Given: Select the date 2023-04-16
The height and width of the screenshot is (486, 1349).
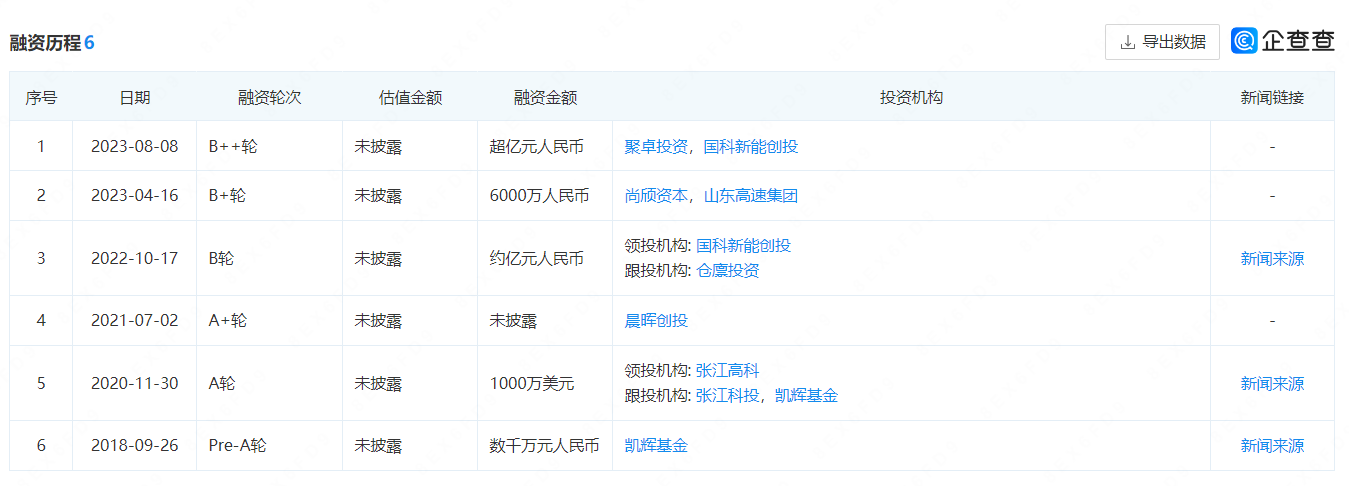Looking at the screenshot, I should pyautogui.click(x=135, y=196).
